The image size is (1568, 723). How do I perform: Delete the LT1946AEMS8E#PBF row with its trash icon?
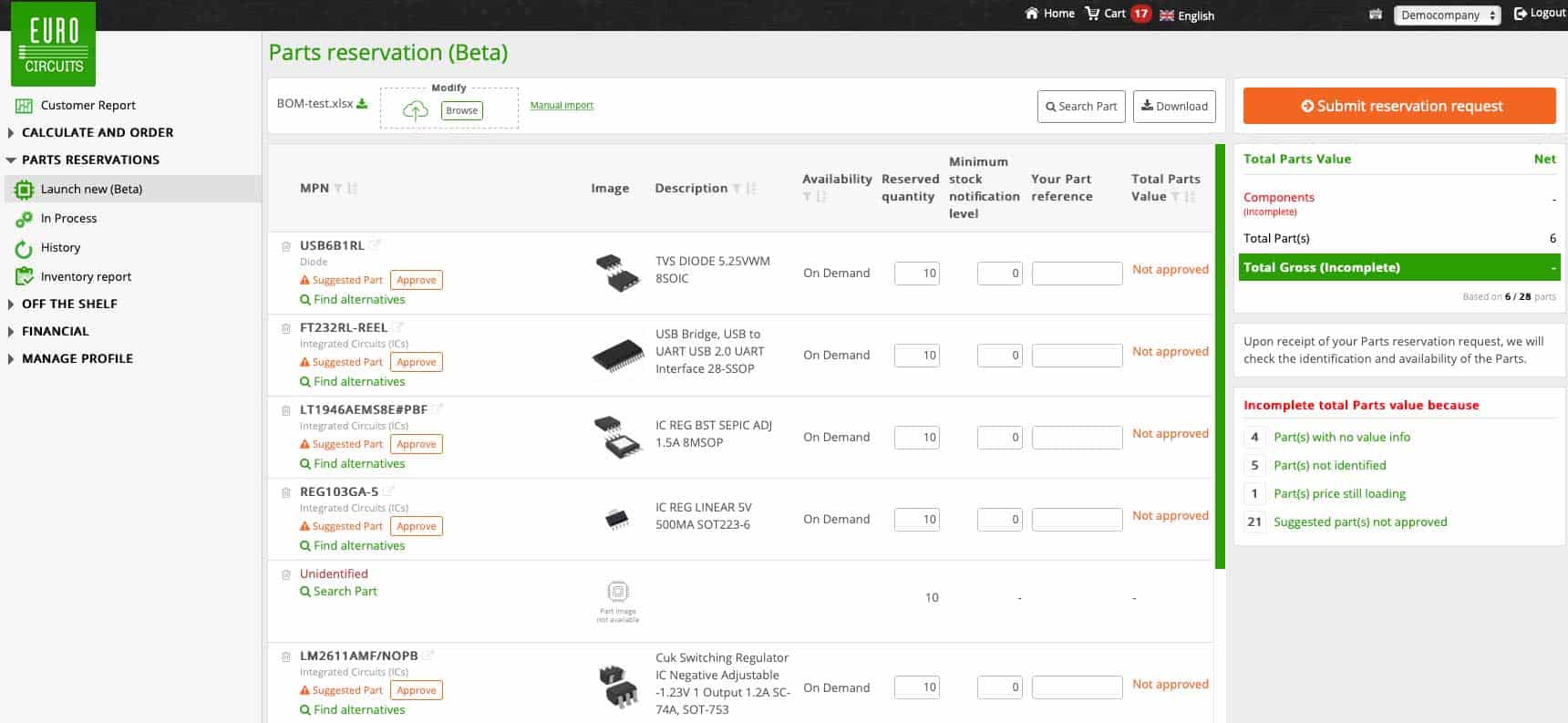tap(286, 410)
